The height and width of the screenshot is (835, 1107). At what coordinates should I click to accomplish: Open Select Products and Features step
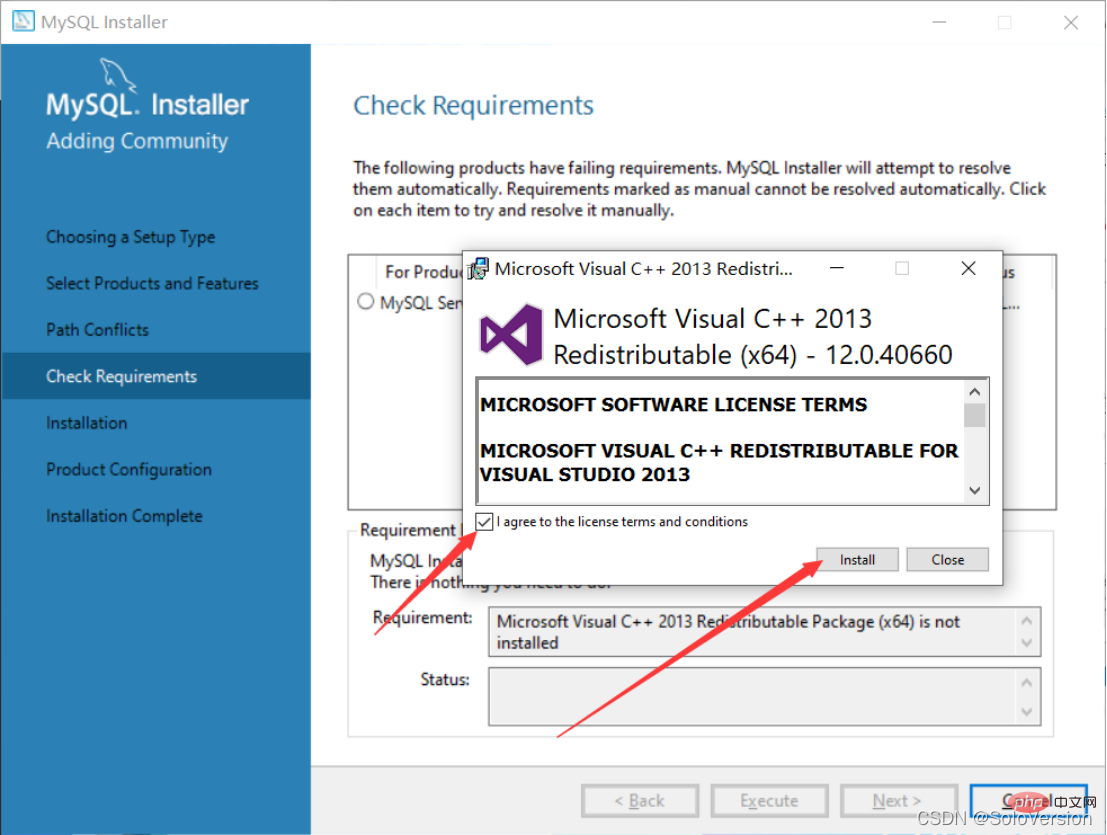click(152, 284)
